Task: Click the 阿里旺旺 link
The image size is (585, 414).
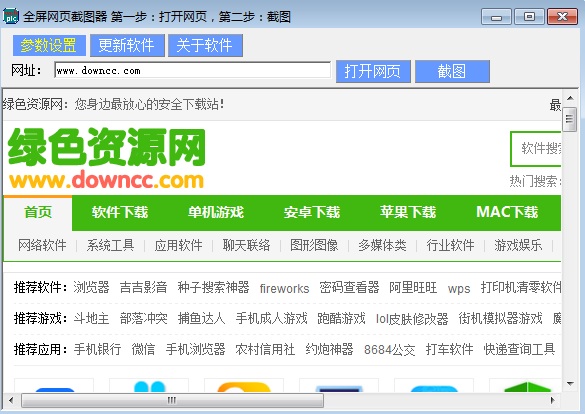Action: 413,288
